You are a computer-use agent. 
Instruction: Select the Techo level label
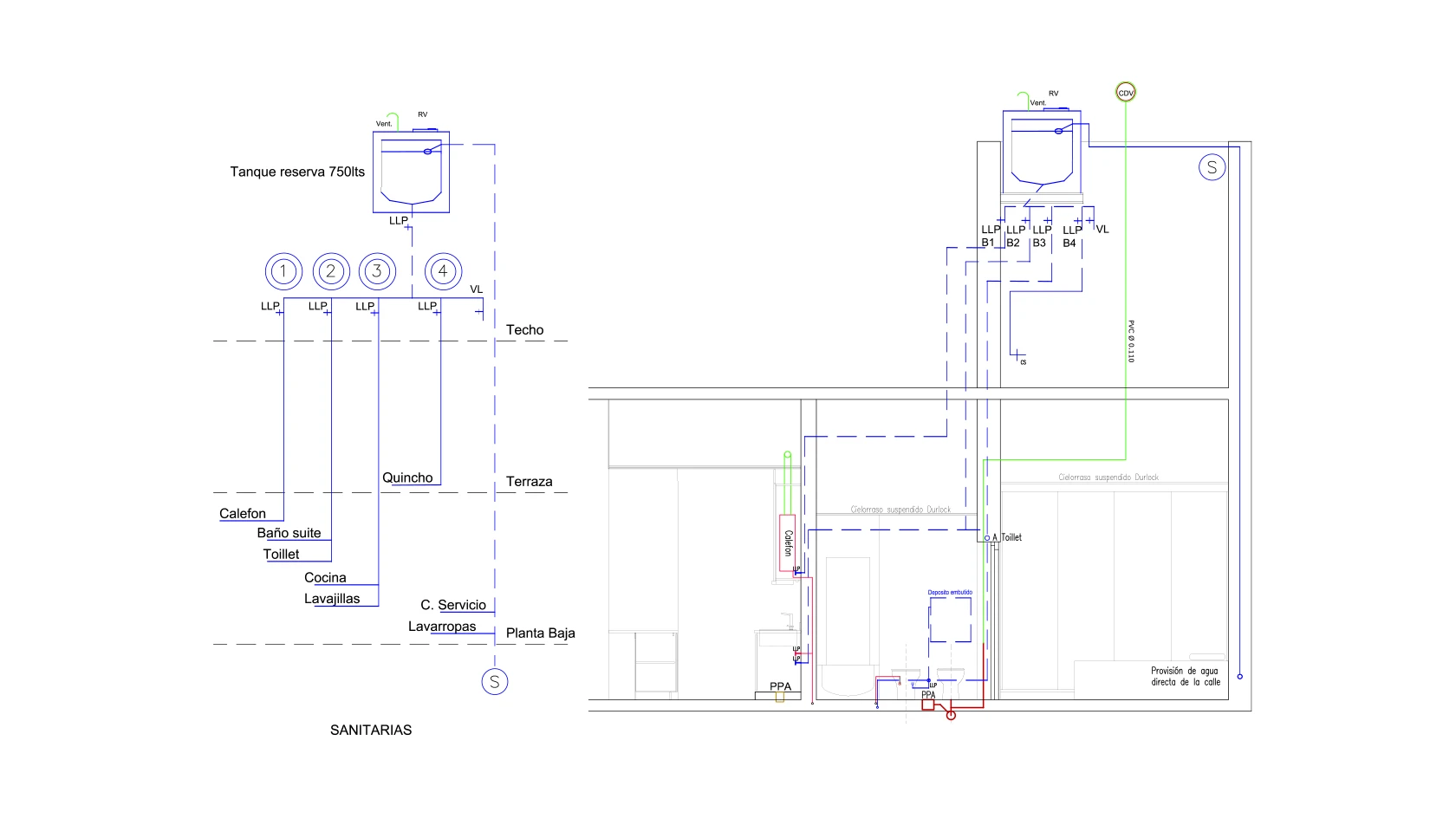(x=524, y=330)
